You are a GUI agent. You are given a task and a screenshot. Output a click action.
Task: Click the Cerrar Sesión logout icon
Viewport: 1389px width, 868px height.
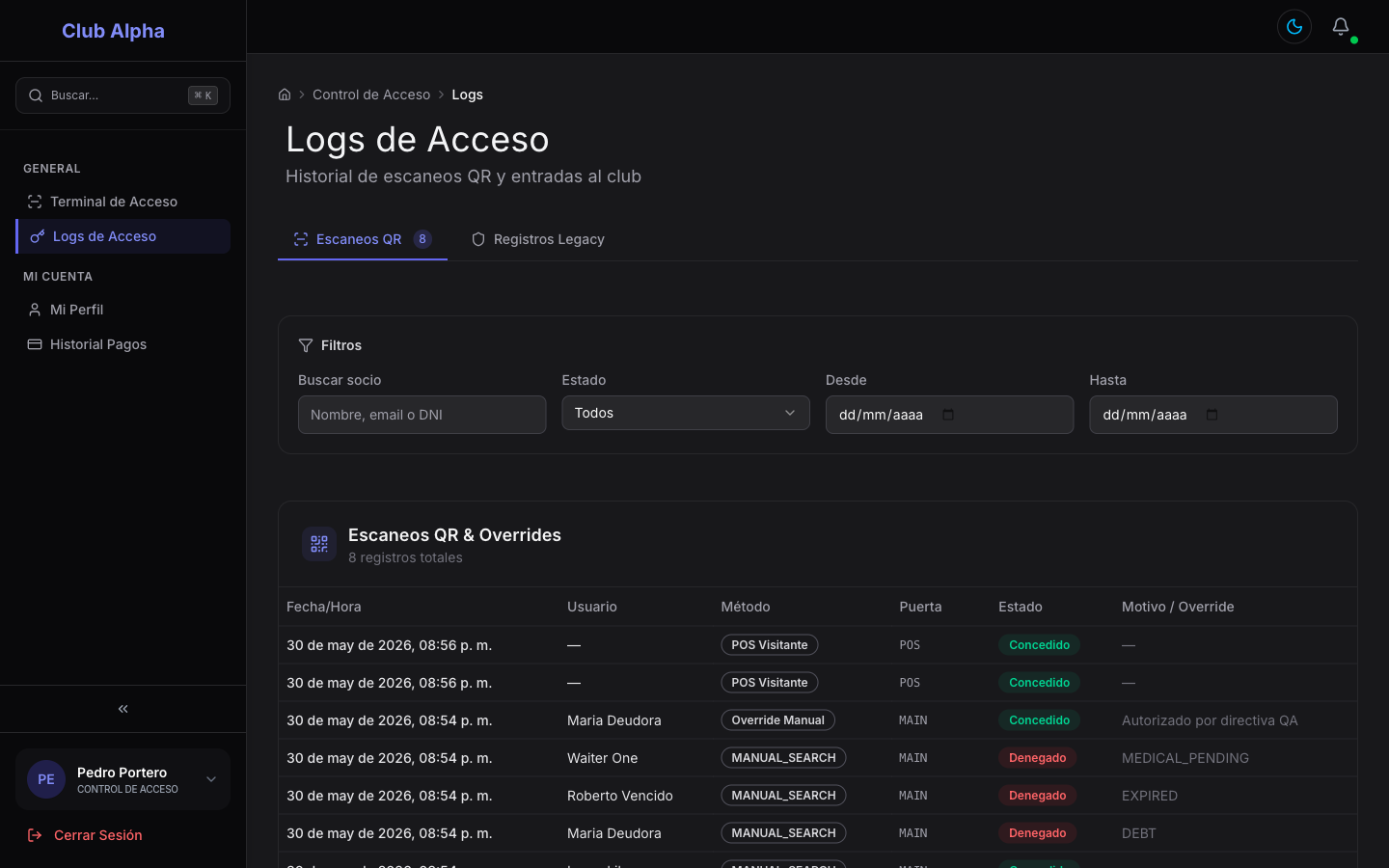pos(35,835)
